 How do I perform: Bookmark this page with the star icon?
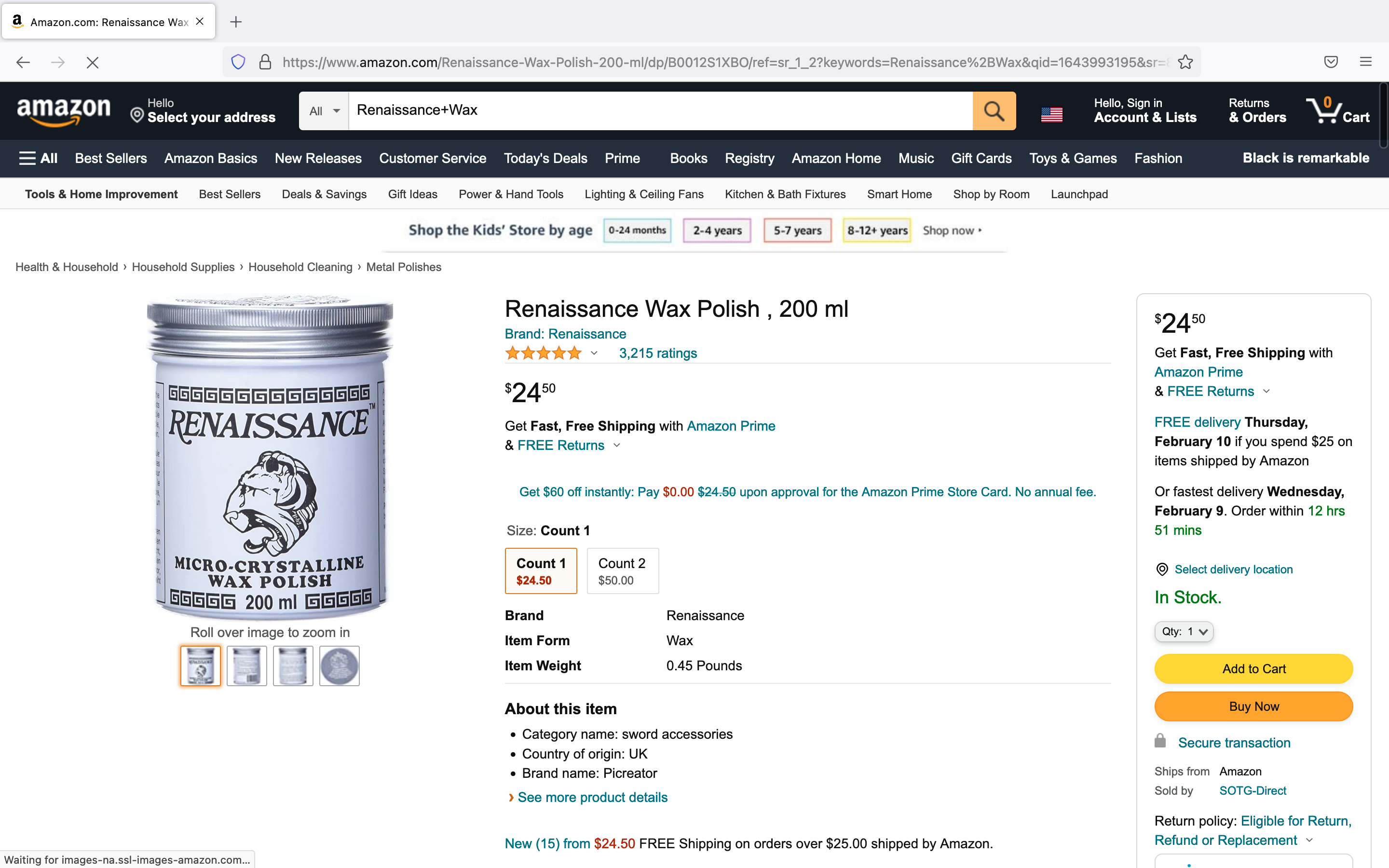pyautogui.click(x=1185, y=62)
